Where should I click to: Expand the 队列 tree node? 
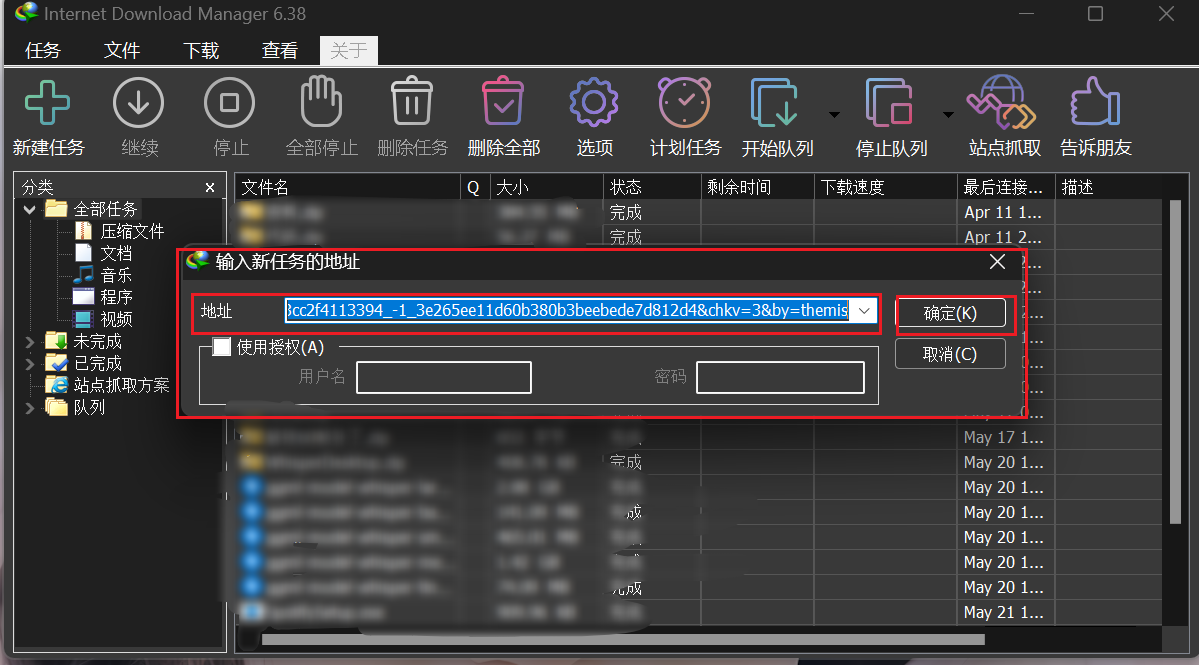point(30,408)
